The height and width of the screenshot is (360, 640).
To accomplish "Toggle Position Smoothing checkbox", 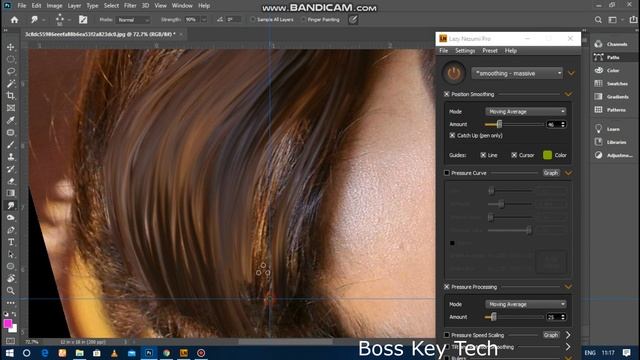I will (x=447, y=94).
